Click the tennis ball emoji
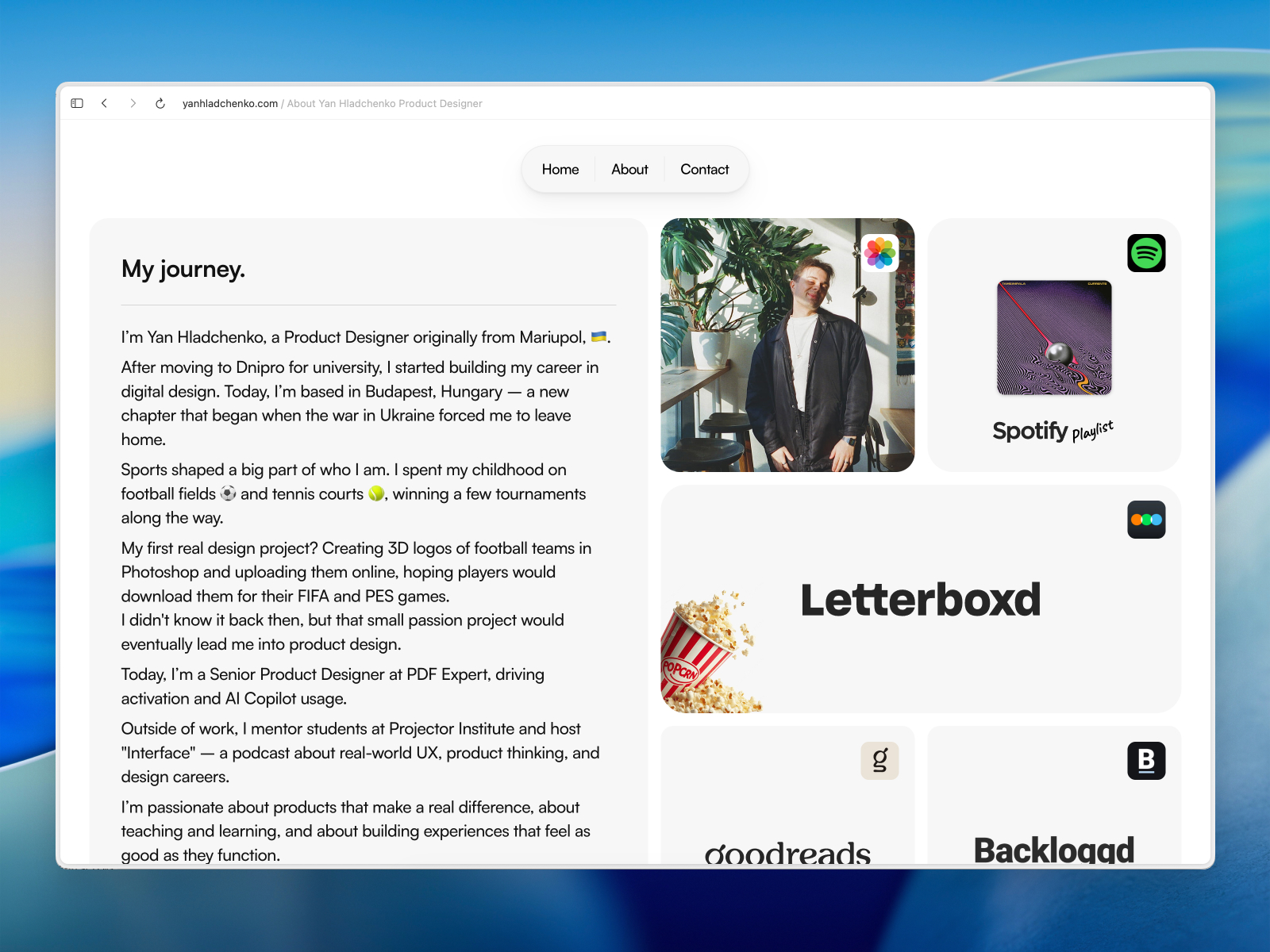 tap(376, 493)
